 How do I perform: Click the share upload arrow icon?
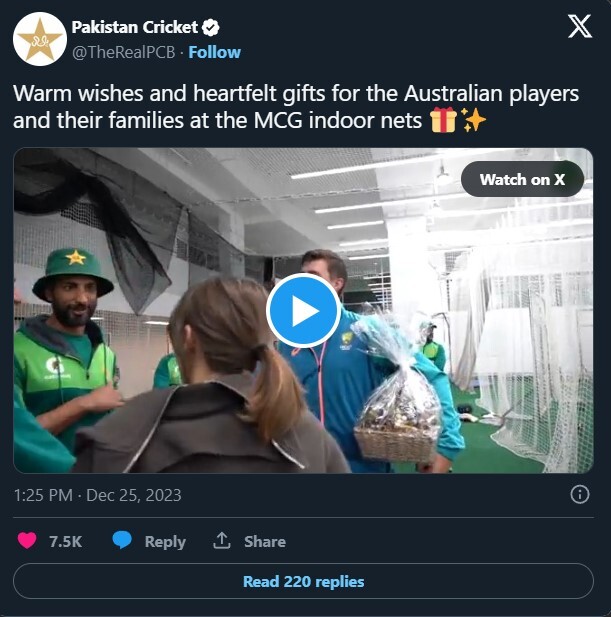point(222,541)
